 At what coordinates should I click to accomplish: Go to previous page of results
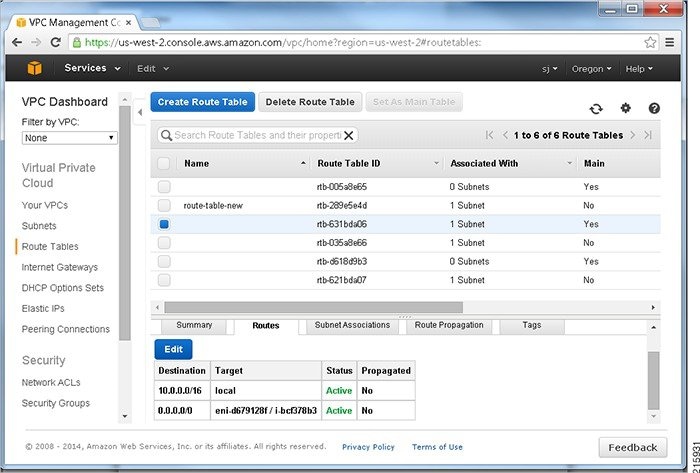click(x=505, y=135)
